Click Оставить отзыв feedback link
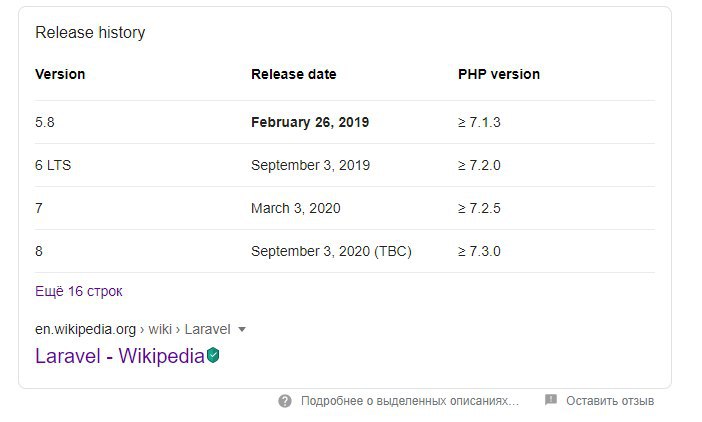 click(x=610, y=401)
